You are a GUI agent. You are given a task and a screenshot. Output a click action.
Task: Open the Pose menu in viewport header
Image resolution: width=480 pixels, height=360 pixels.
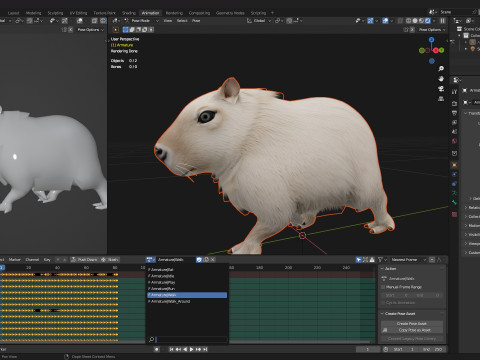point(196,21)
